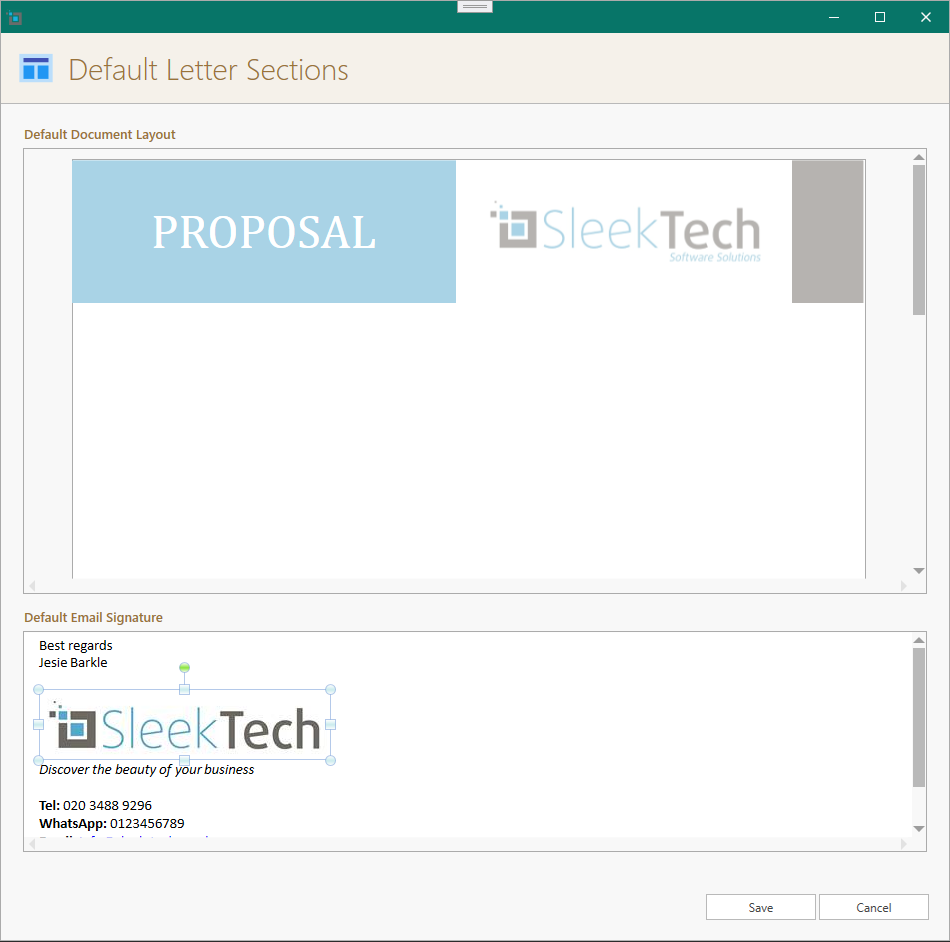The image size is (950, 942).
Task: Click the 'Tel: 020 3488 9296' line
Action: [x=95, y=806]
